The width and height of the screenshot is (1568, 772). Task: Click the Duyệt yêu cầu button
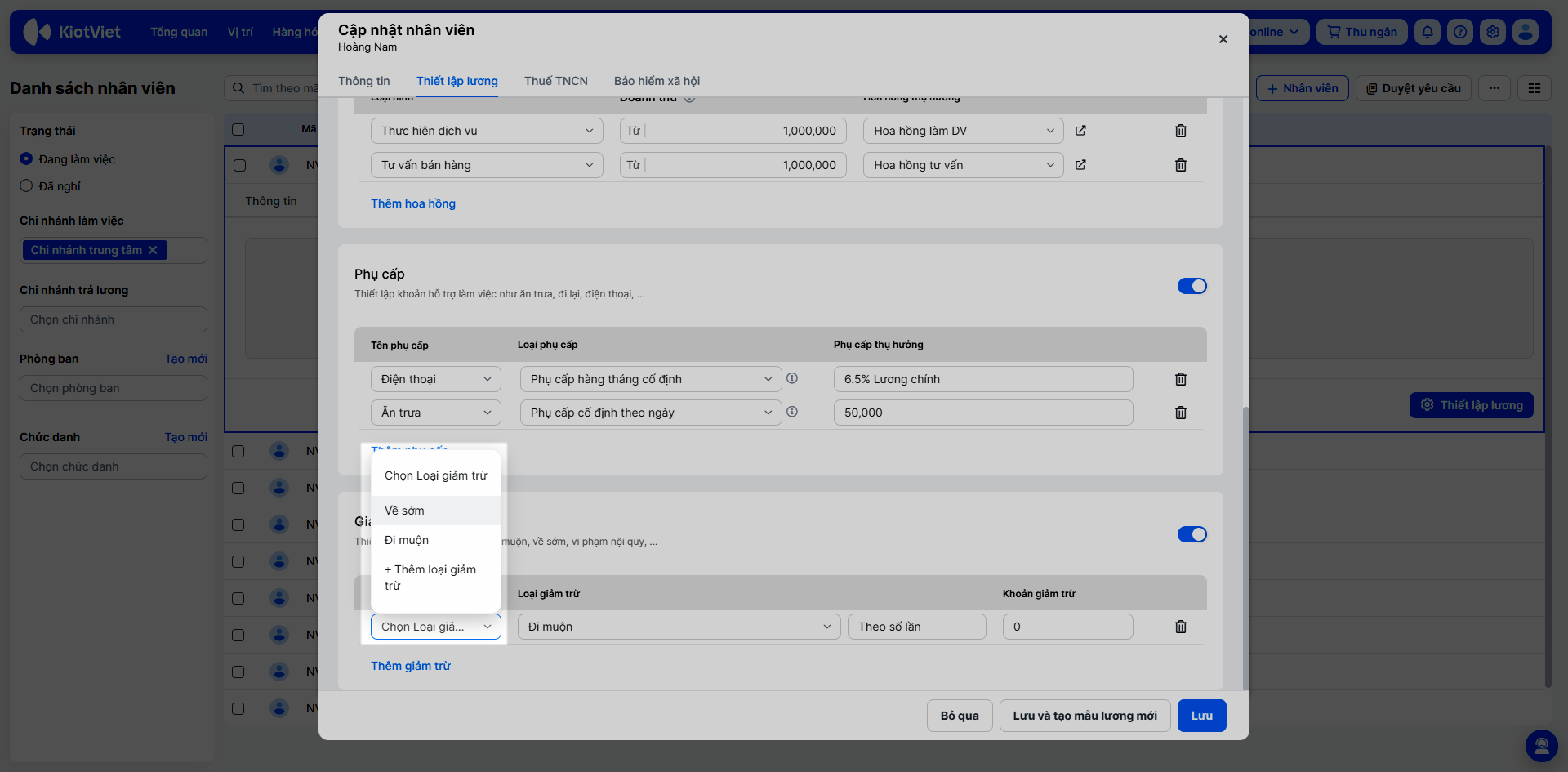coord(1414,88)
